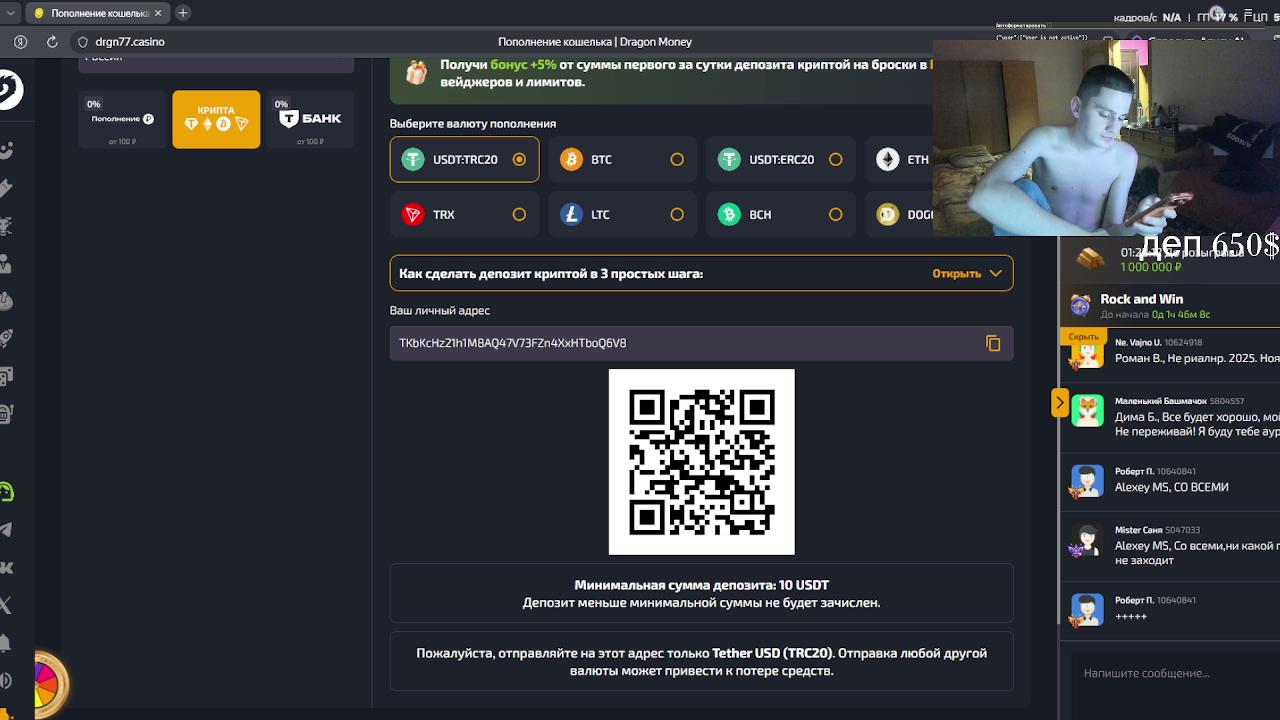Click the Ne. Vajno U. username

tap(1137, 342)
